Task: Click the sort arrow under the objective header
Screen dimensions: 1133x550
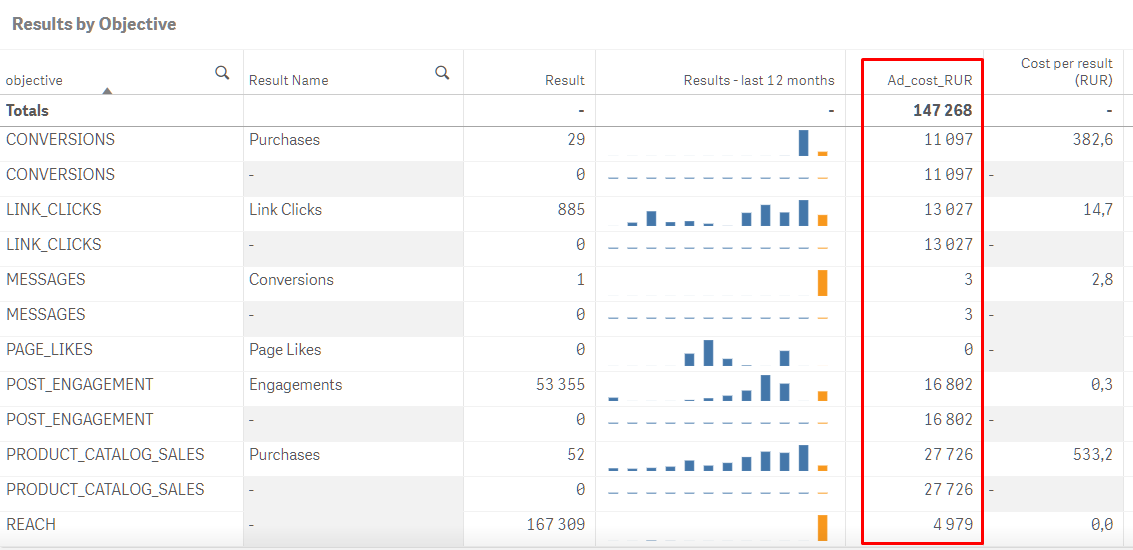Action: pyautogui.click(x=107, y=91)
